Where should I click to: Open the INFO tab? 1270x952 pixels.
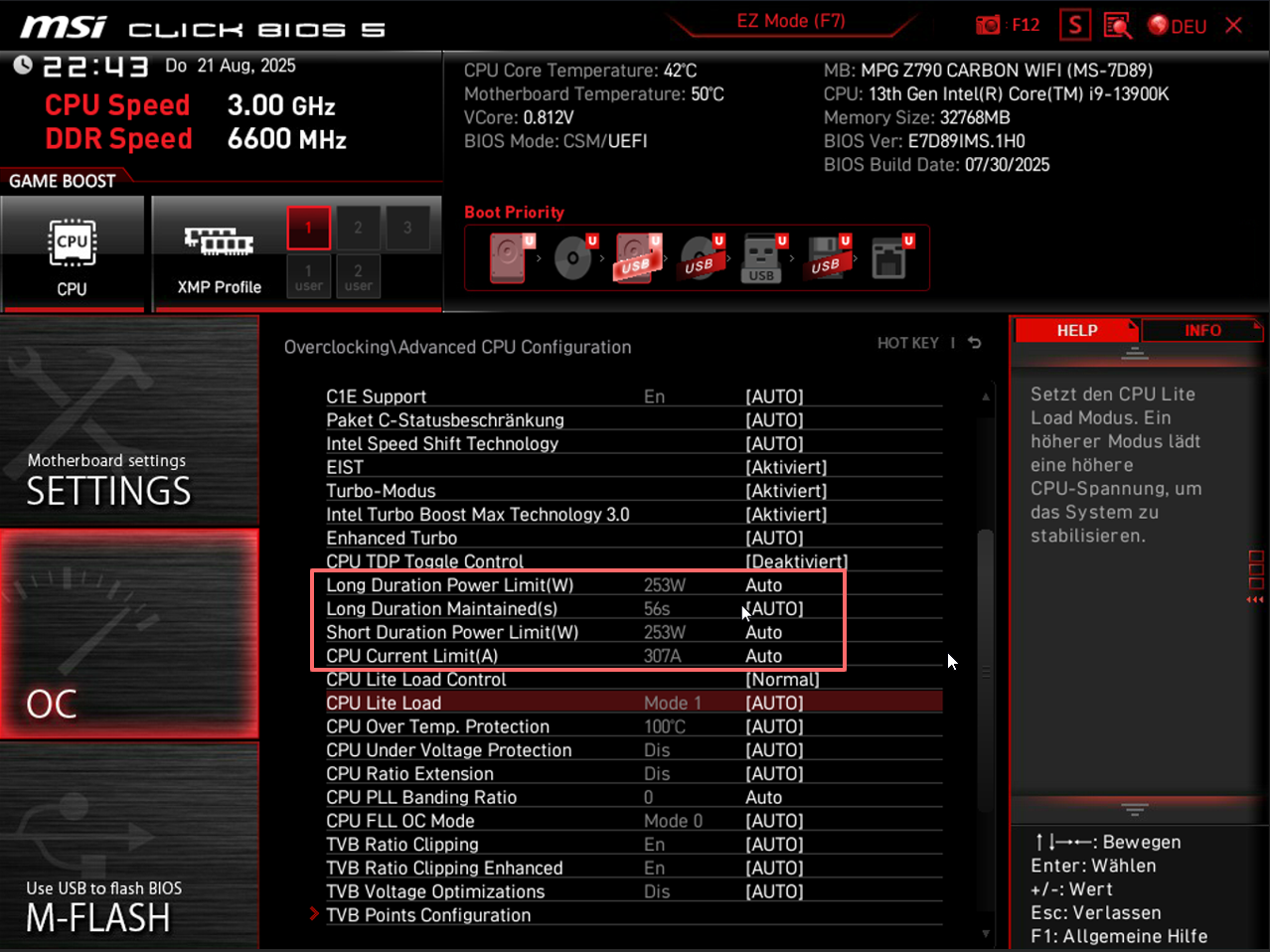1202,331
